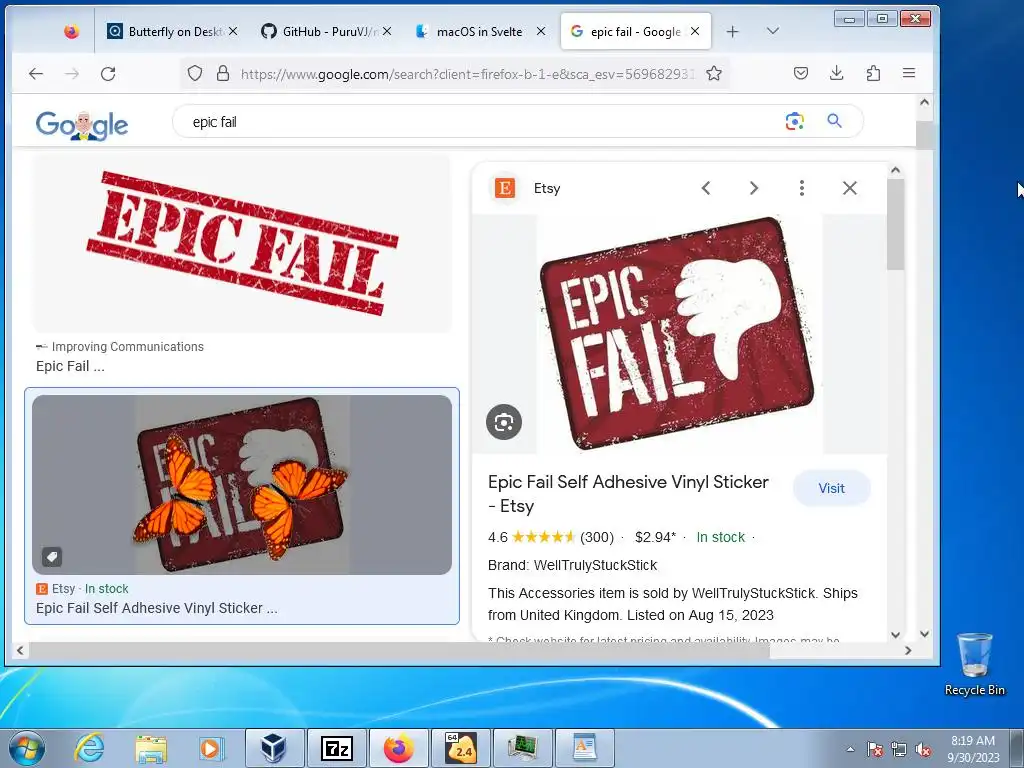The height and width of the screenshot is (768, 1024).
Task: Bookmark this page with the star
Action: (x=714, y=73)
